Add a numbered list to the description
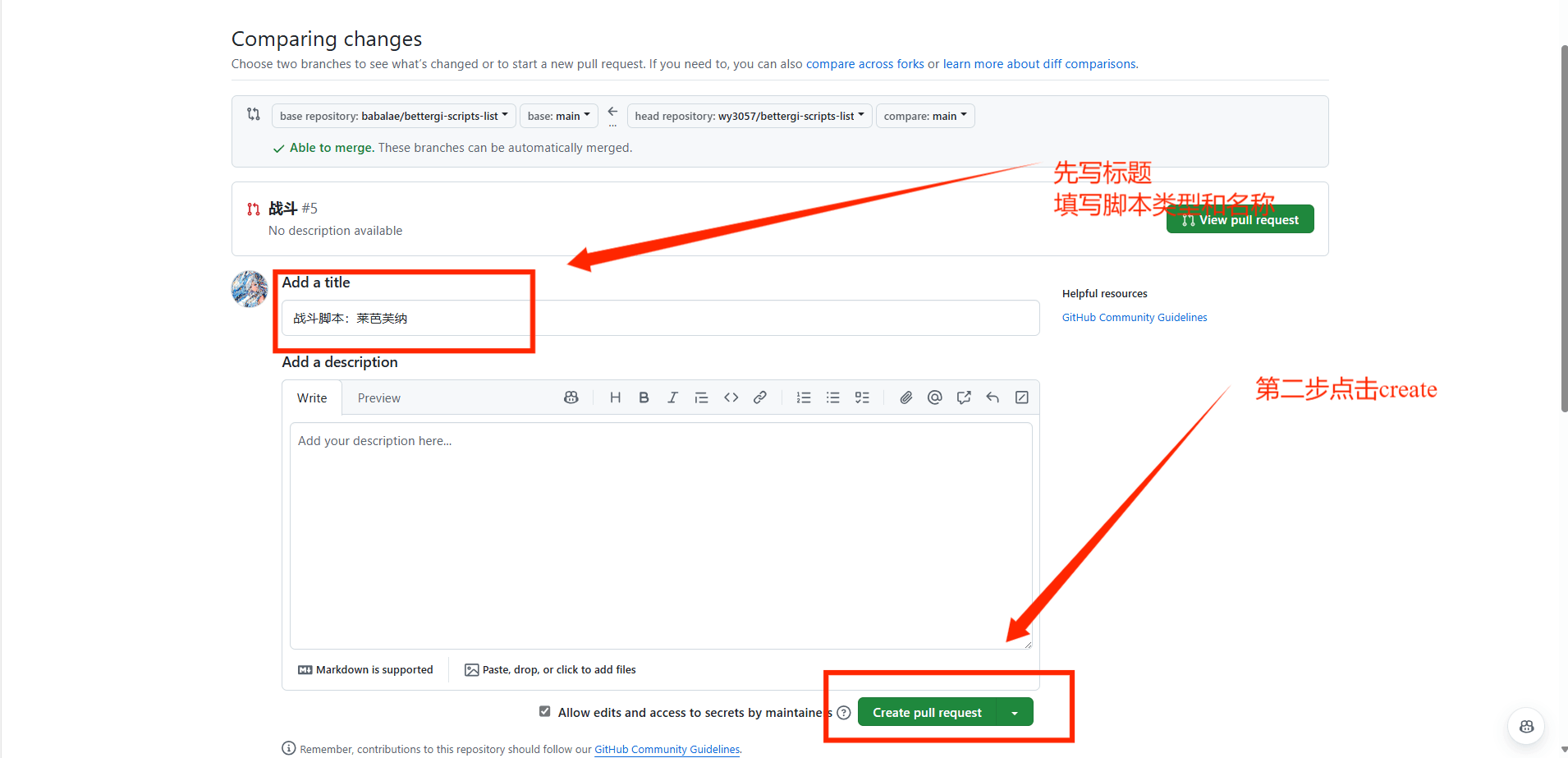 [x=803, y=397]
